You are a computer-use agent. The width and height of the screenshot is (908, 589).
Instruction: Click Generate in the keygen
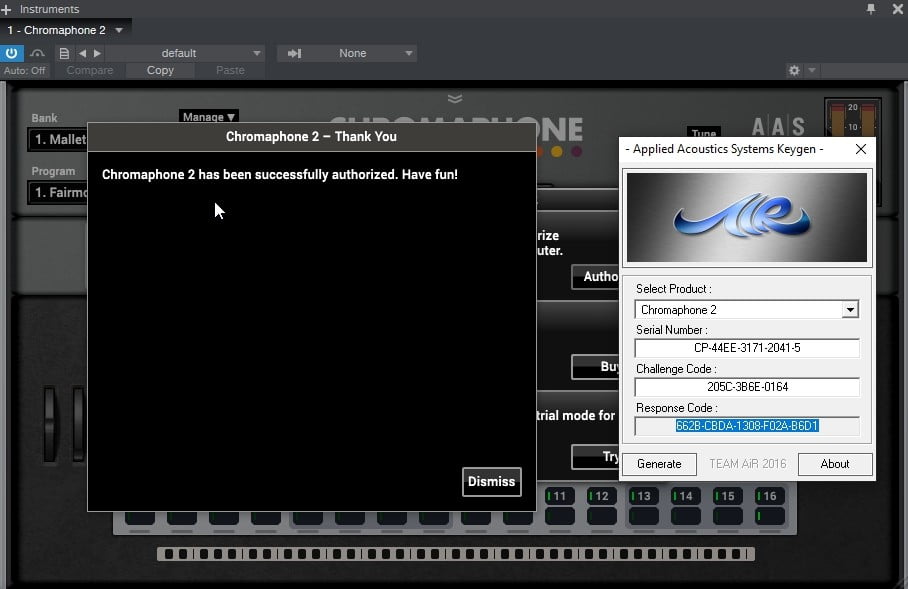click(659, 464)
